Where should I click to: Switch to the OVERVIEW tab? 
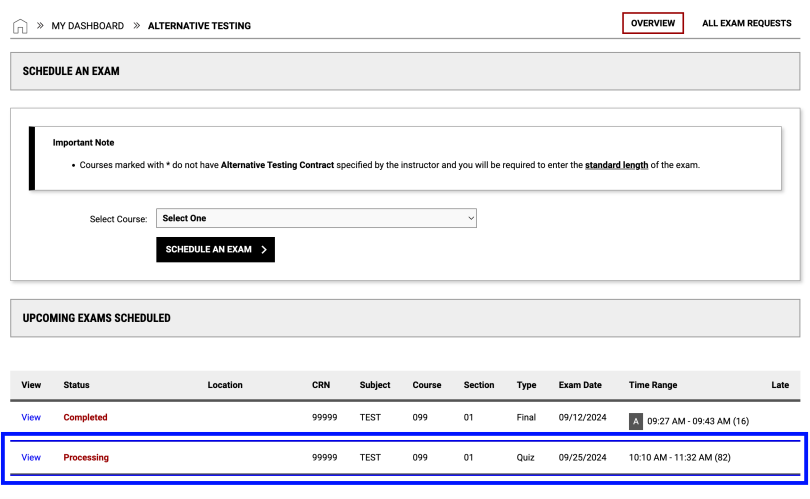(652, 23)
